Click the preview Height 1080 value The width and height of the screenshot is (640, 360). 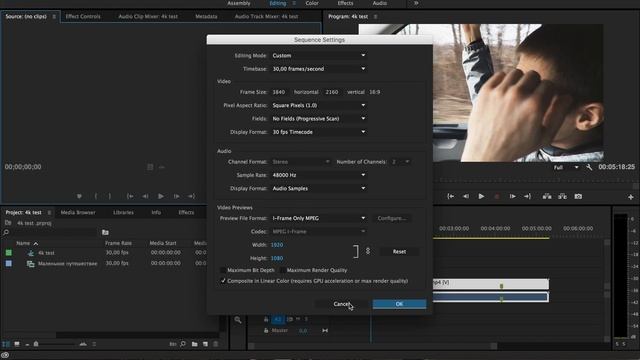point(277,258)
